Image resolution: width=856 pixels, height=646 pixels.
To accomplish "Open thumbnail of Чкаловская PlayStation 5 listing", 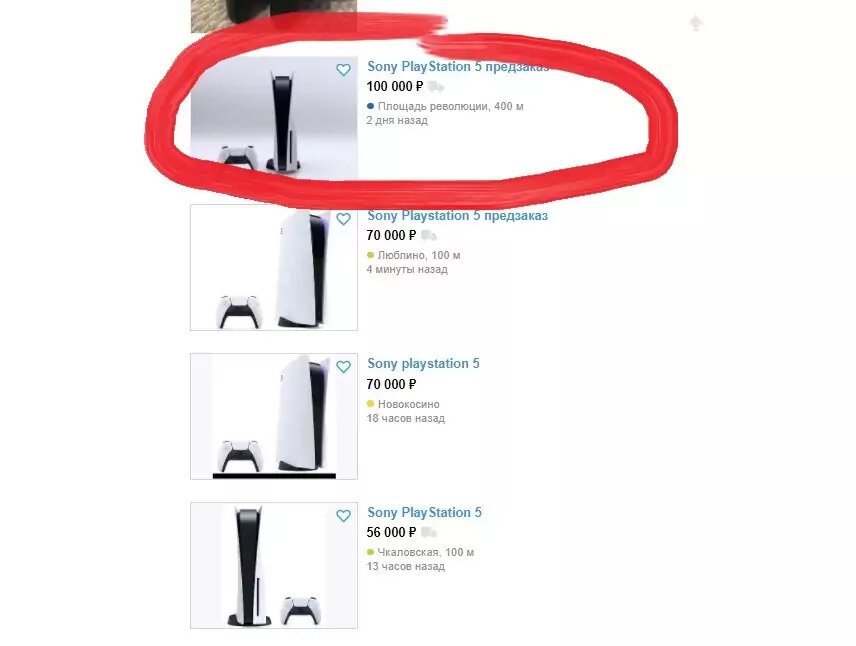I will click(x=274, y=565).
